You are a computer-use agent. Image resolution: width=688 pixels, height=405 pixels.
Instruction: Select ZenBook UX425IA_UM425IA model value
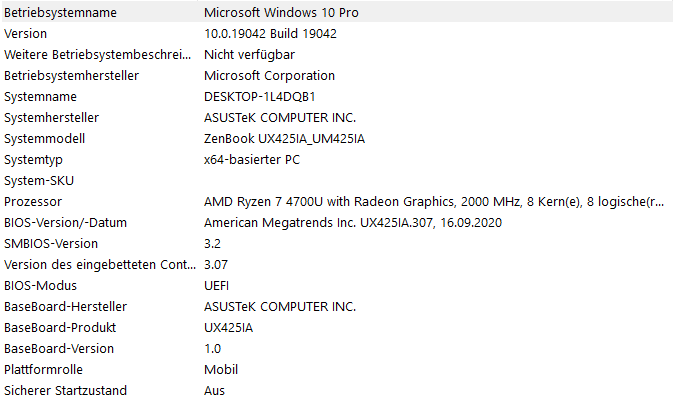284,139
